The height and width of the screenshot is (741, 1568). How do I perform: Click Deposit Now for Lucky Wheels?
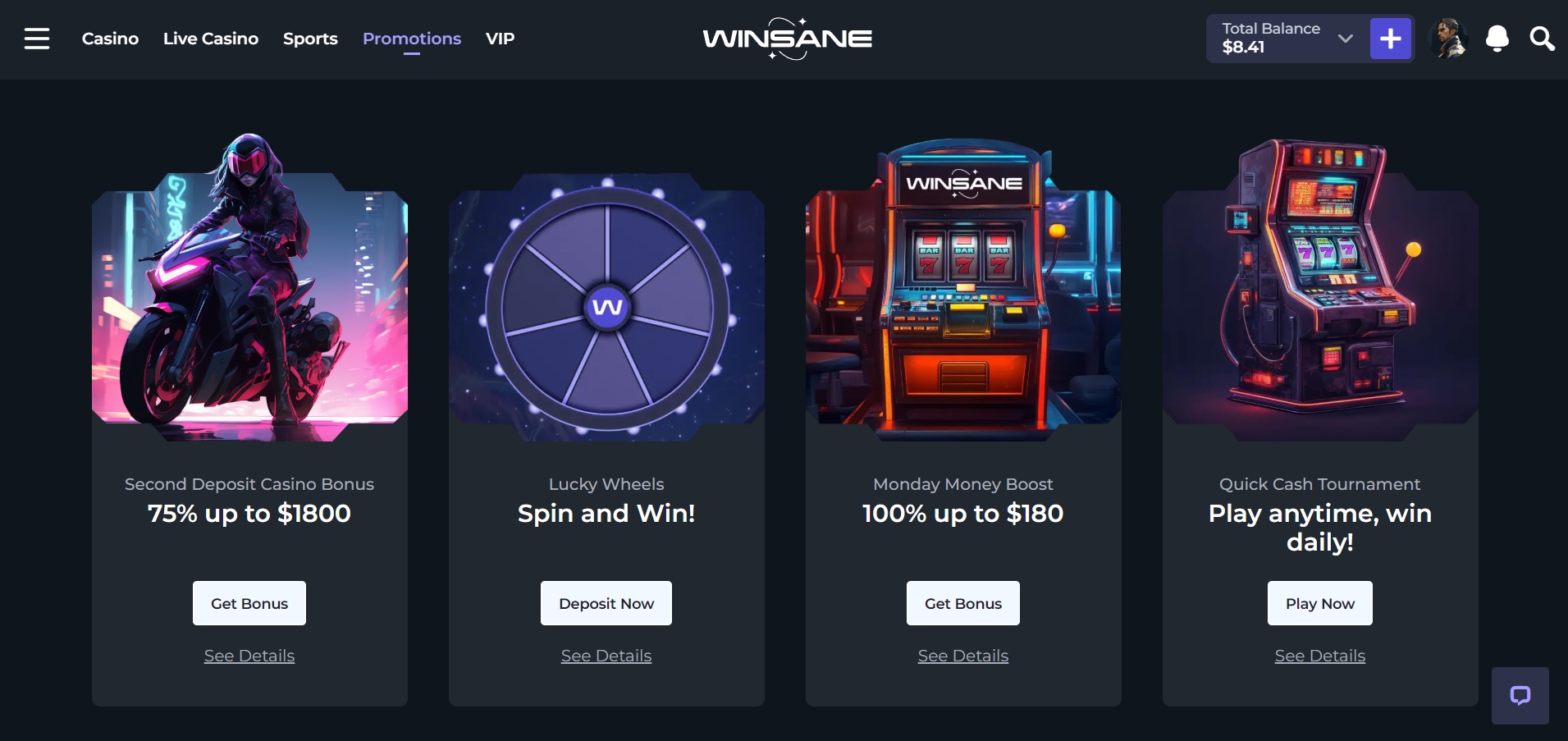tap(606, 603)
